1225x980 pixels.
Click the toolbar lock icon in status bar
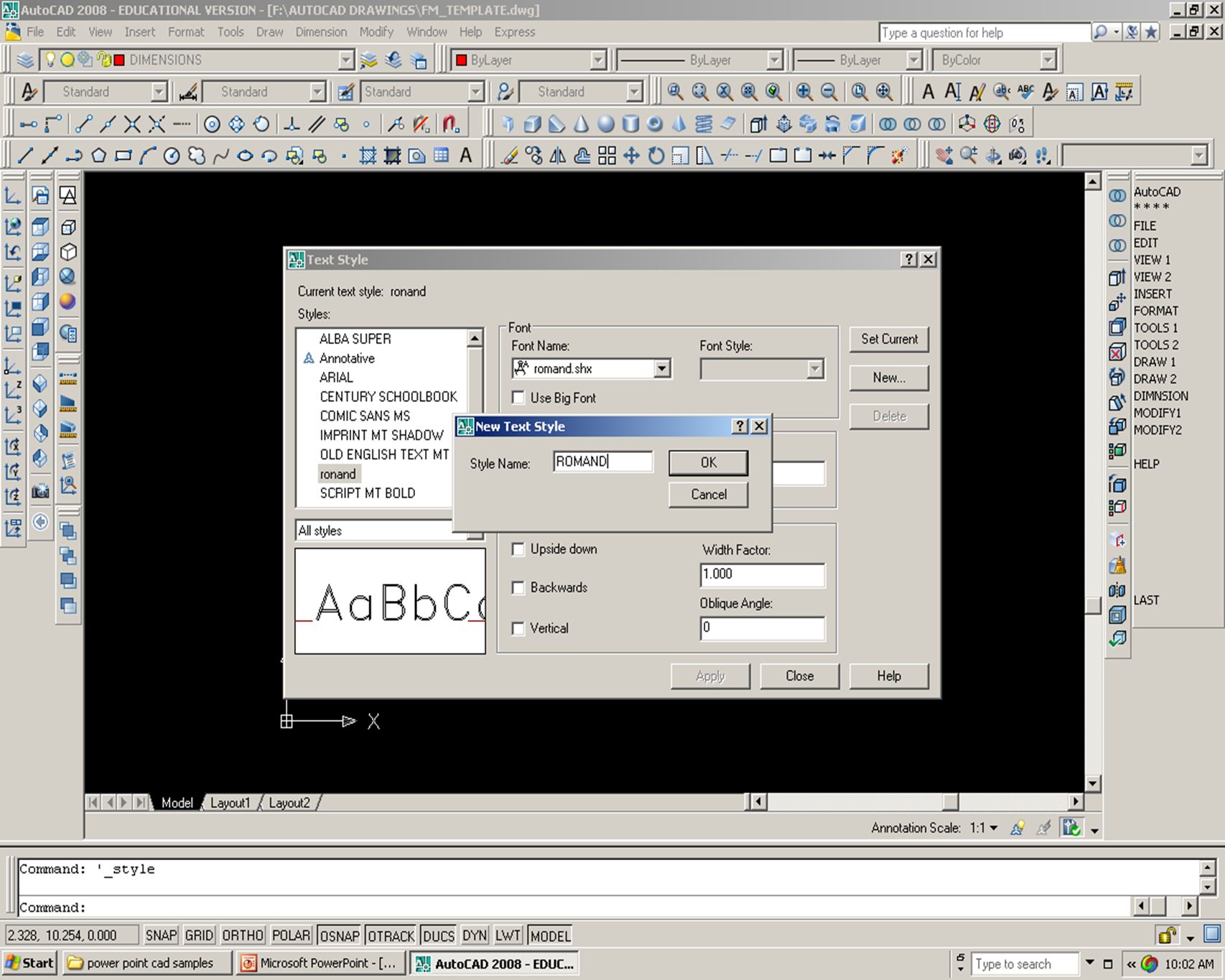coord(1167,935)
